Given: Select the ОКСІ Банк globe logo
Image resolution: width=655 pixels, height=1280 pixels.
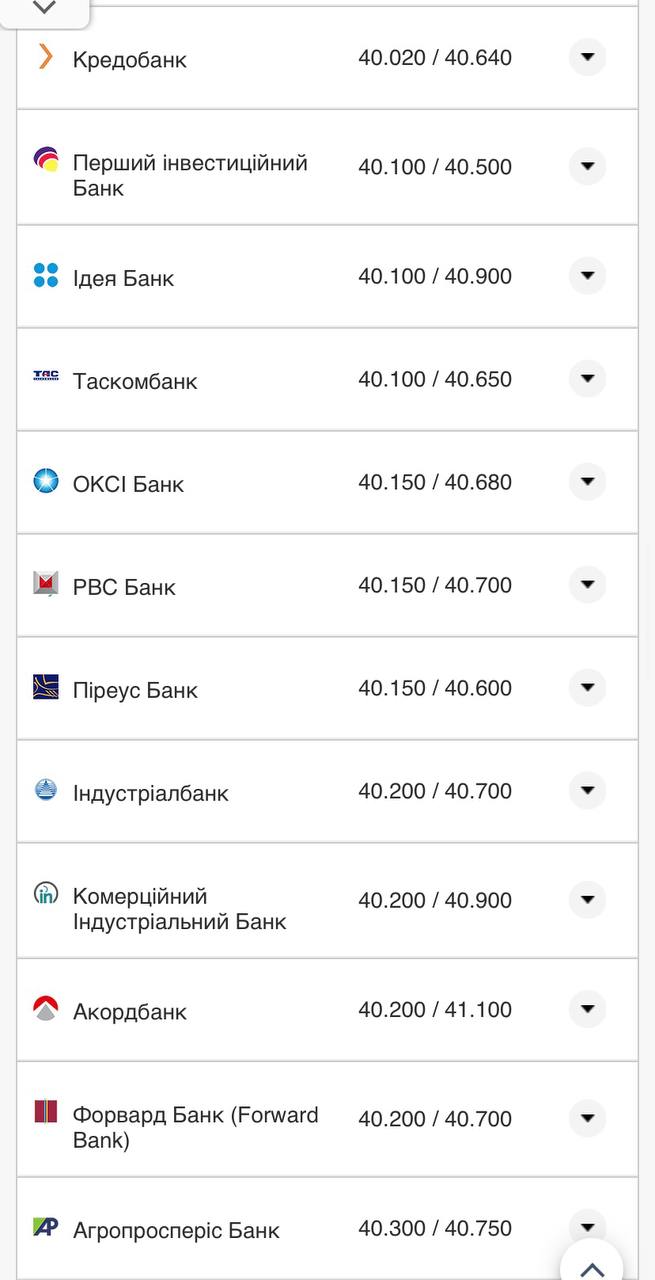Looking at the screenshot, I should click(44, 481).
